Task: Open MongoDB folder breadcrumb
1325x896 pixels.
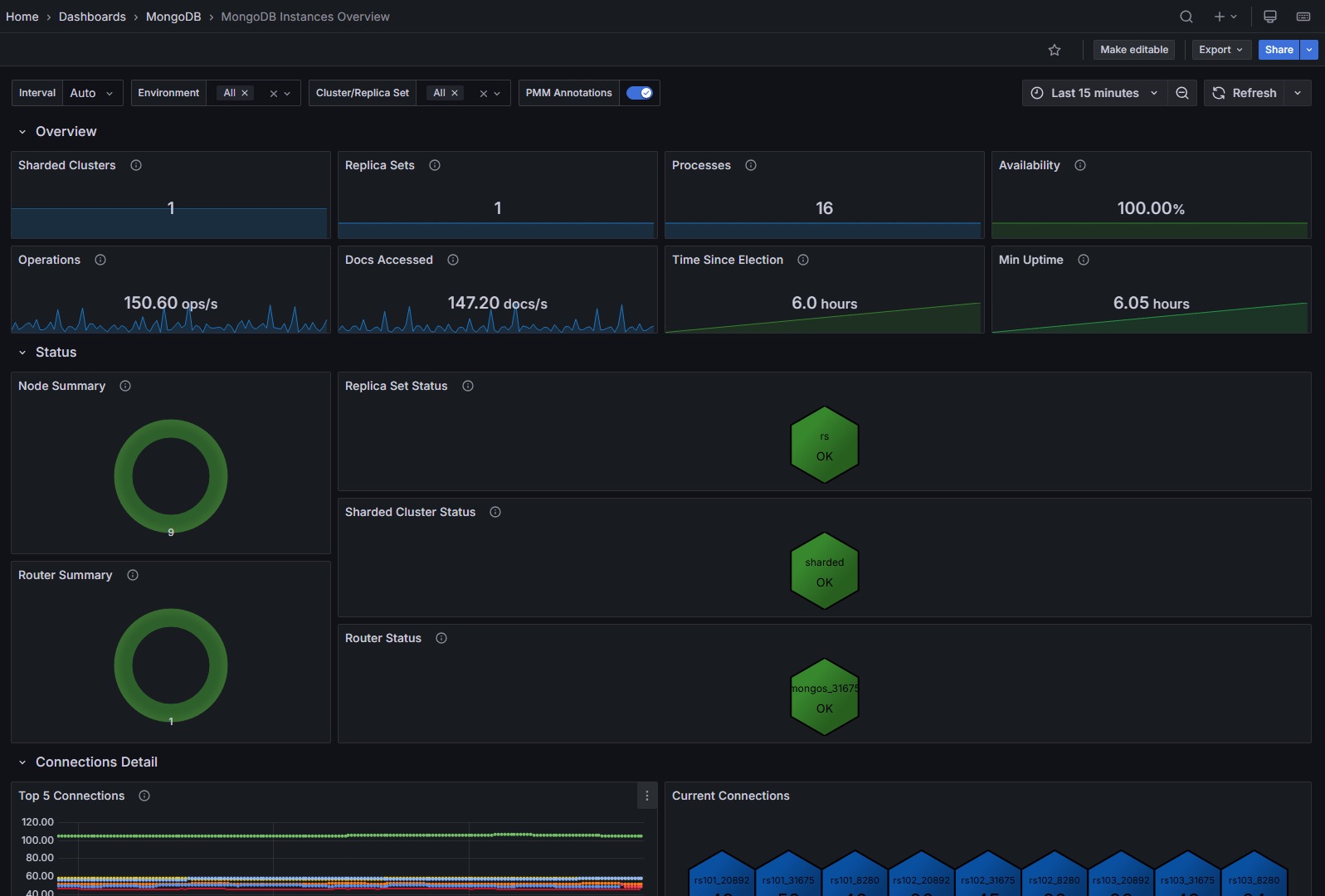Action: pos(173,17)
